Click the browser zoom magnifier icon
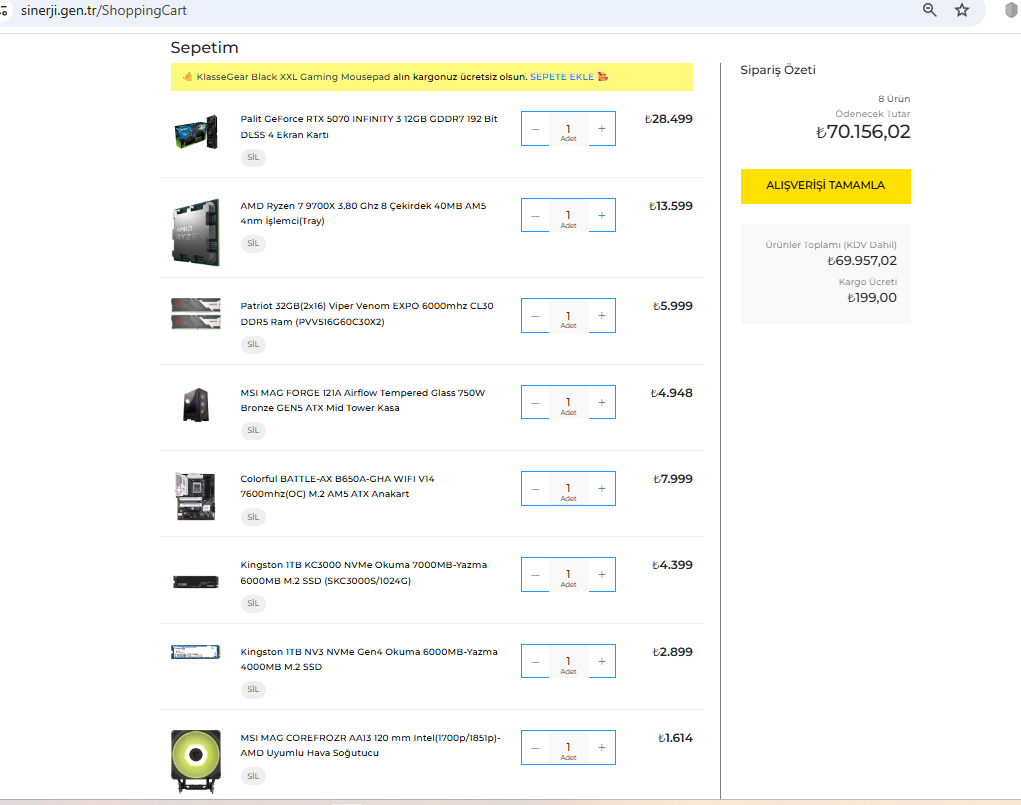1021x805 pixels. coord(930,10)
